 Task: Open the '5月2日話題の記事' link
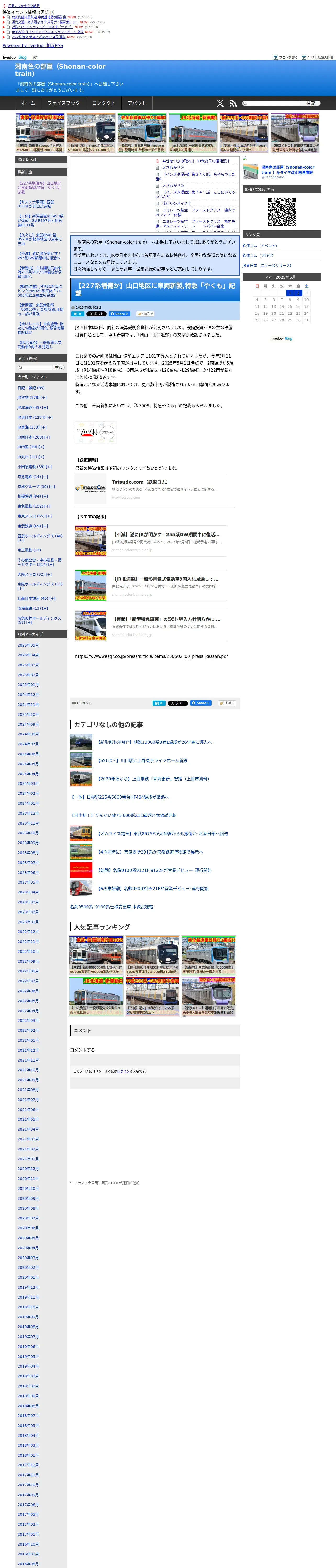318,57
